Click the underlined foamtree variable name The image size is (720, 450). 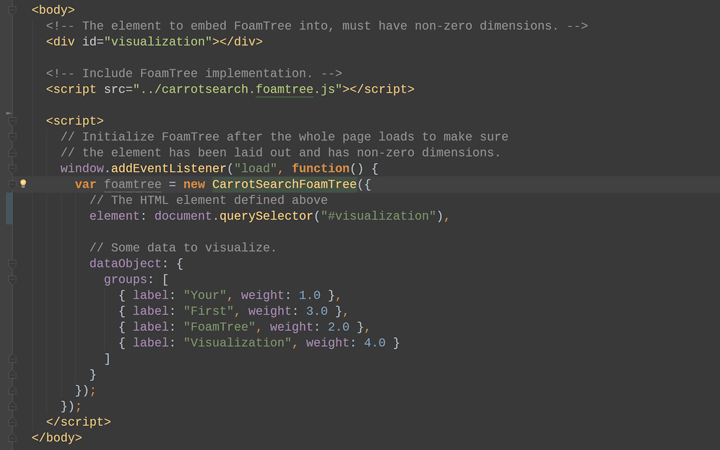(x=132, y=184)
